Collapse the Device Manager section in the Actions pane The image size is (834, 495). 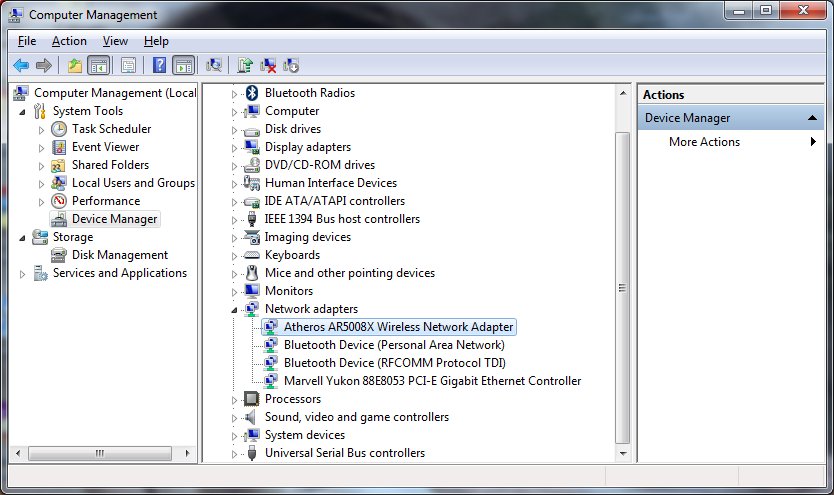coord(812,118)
